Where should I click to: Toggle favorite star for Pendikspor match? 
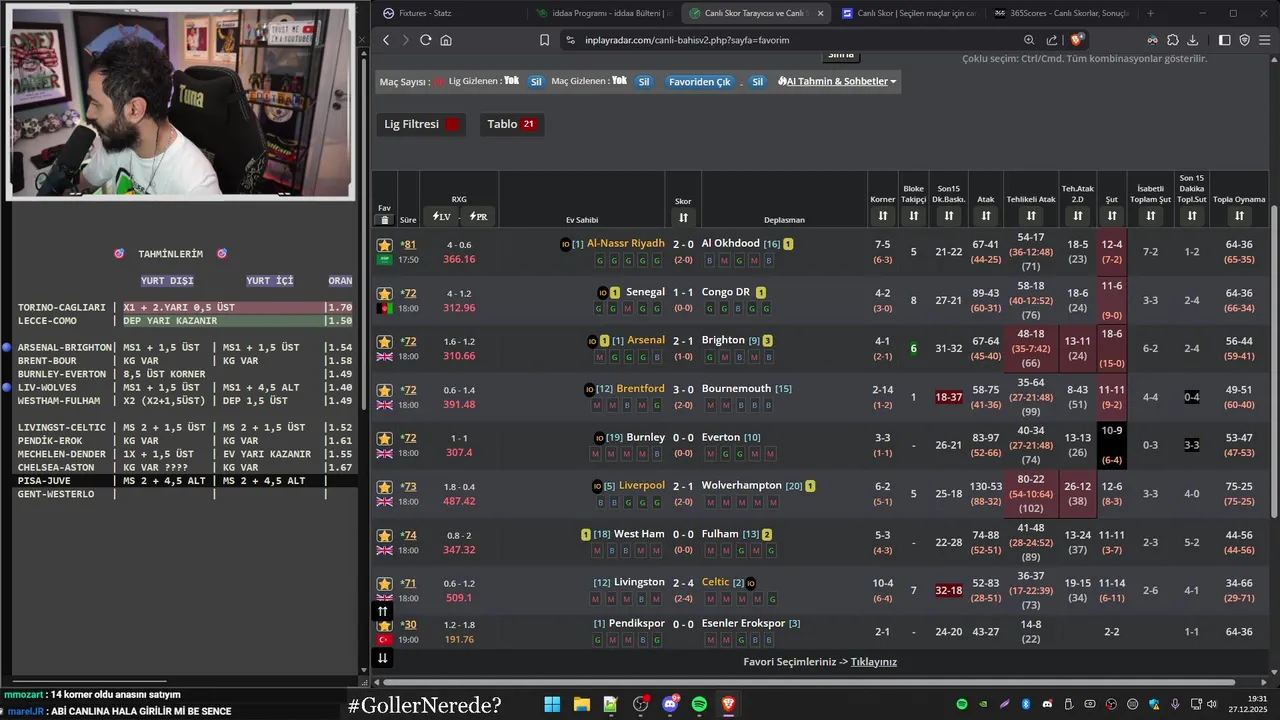click(x=384, y=626)
